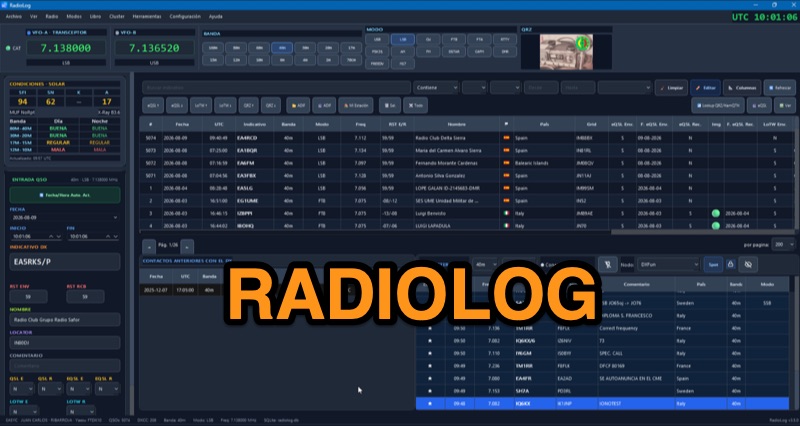Click the Indicativo column header
The height and width of the screenshot is (426, 800).
254,124
